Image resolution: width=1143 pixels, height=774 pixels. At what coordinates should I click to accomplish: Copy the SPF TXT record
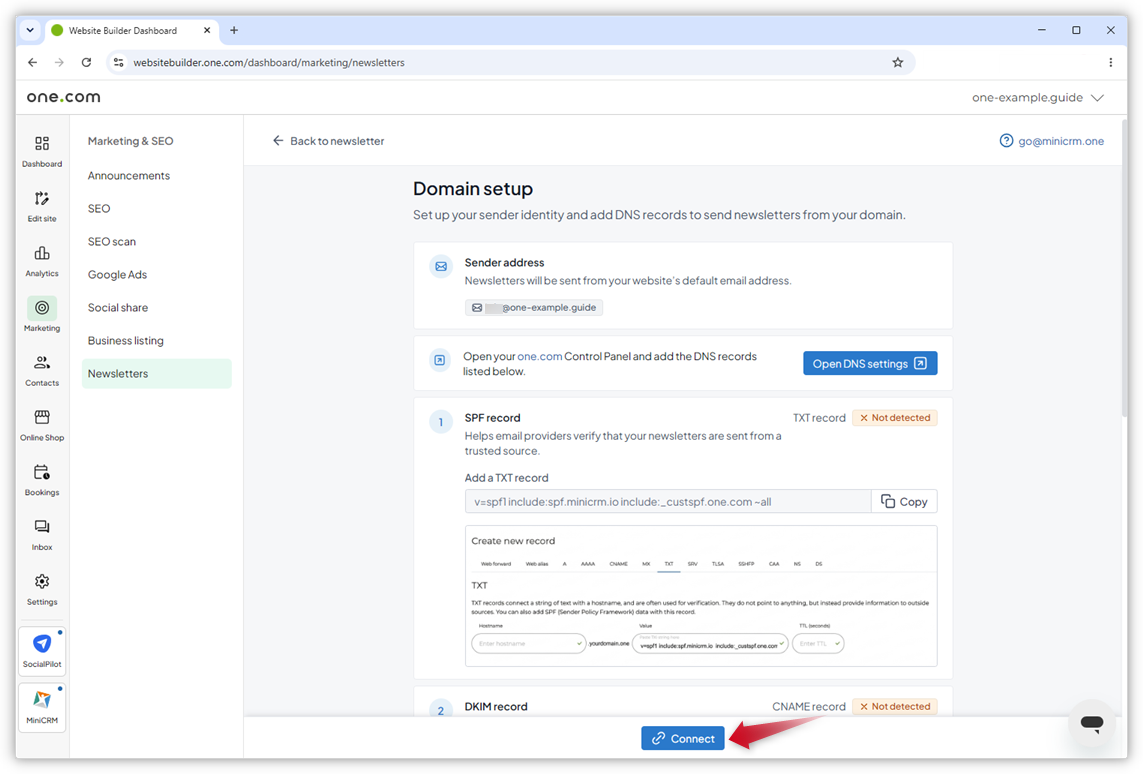(904, 501)
